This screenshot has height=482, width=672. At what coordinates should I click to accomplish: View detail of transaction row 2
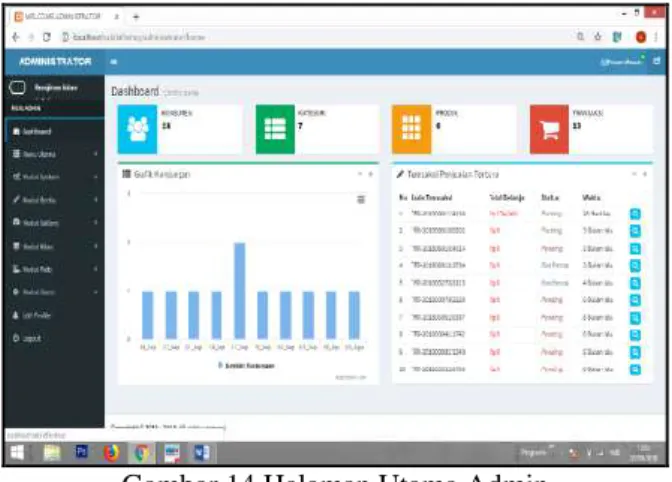pos(635,231)
